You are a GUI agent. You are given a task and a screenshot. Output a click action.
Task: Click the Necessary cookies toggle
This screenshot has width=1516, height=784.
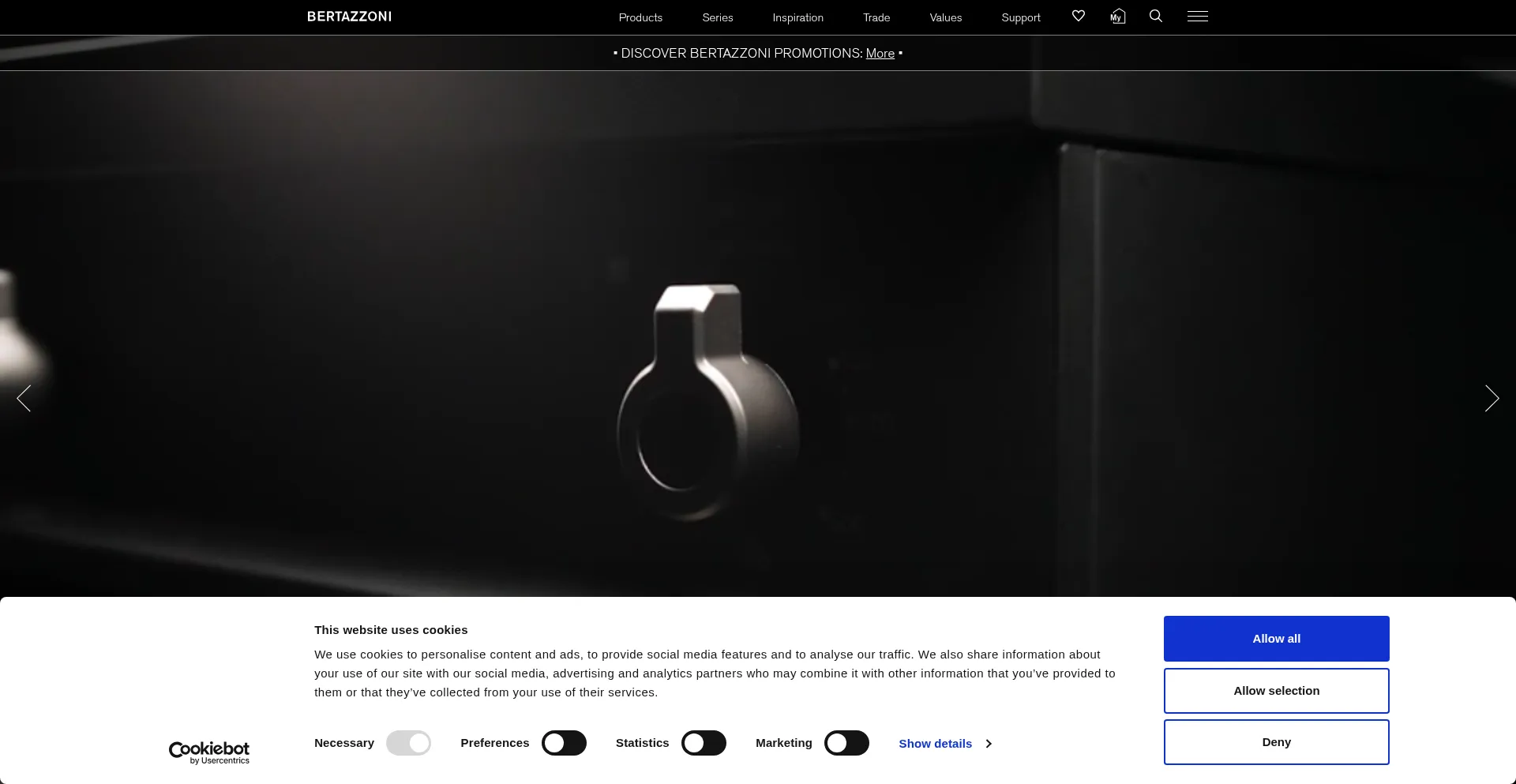(408, 743)
